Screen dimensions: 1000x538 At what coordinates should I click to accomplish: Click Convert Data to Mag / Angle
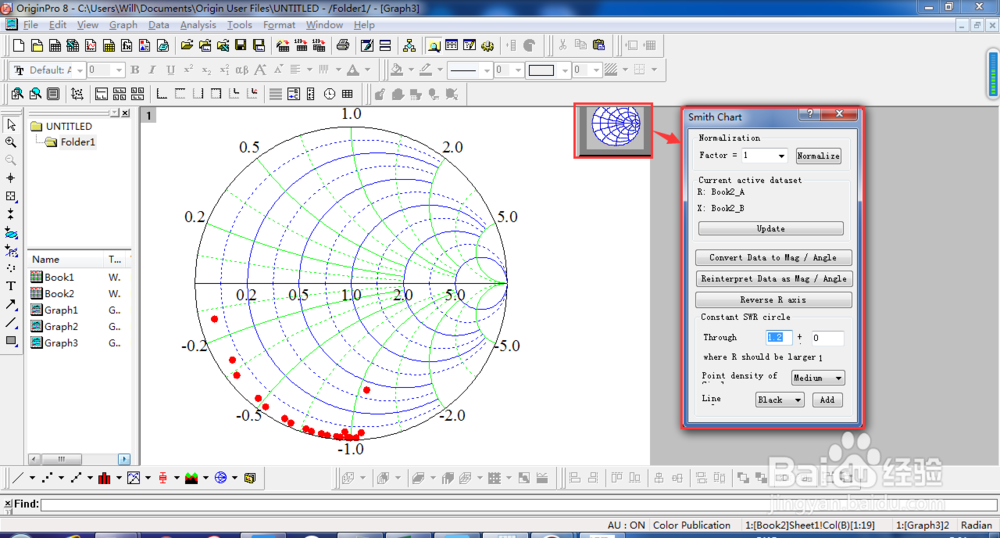[773, 258]
